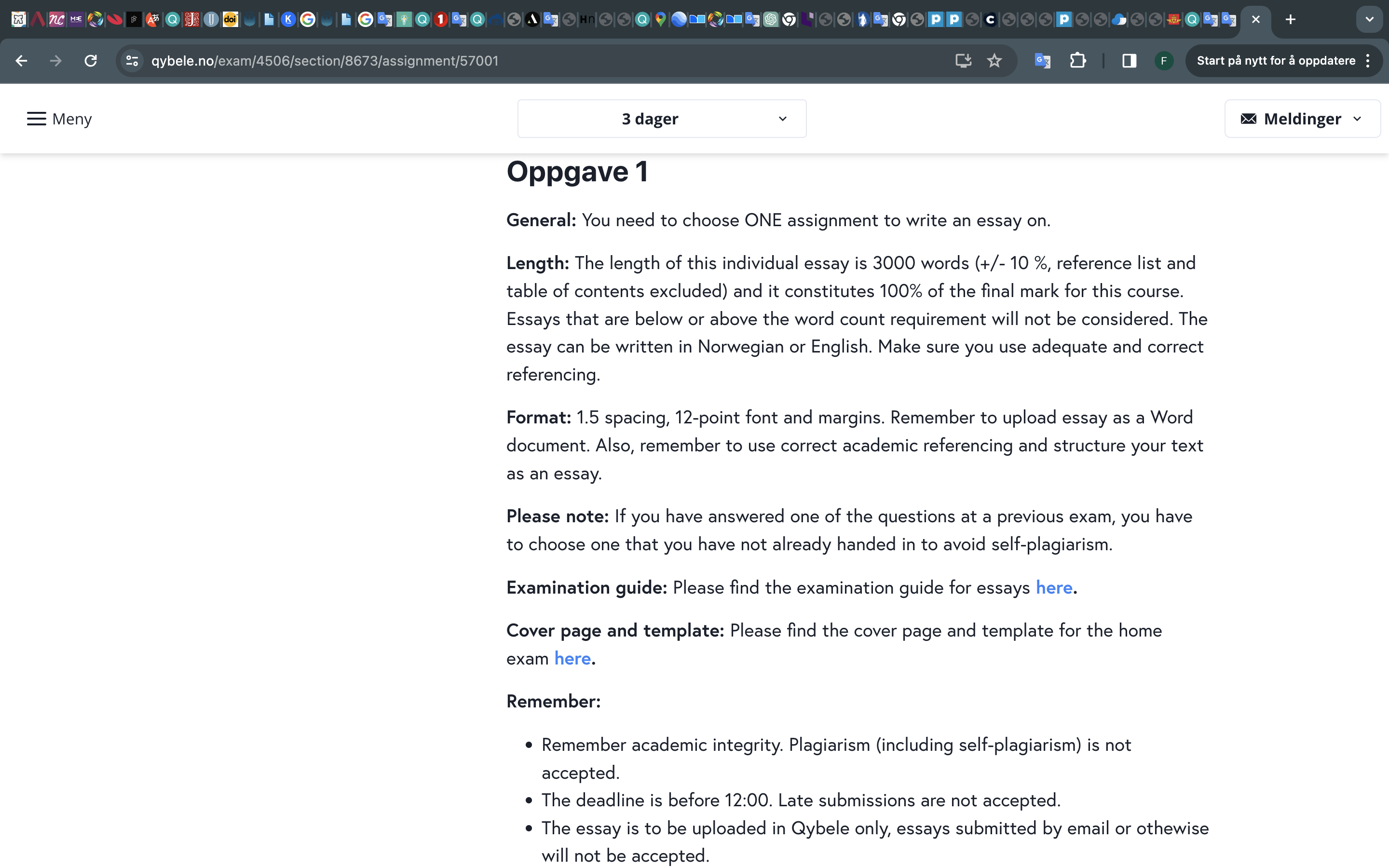The height and width of the screenshot is (868, 1389).
Task: Go back to the previous page
Action: [21, 61]
